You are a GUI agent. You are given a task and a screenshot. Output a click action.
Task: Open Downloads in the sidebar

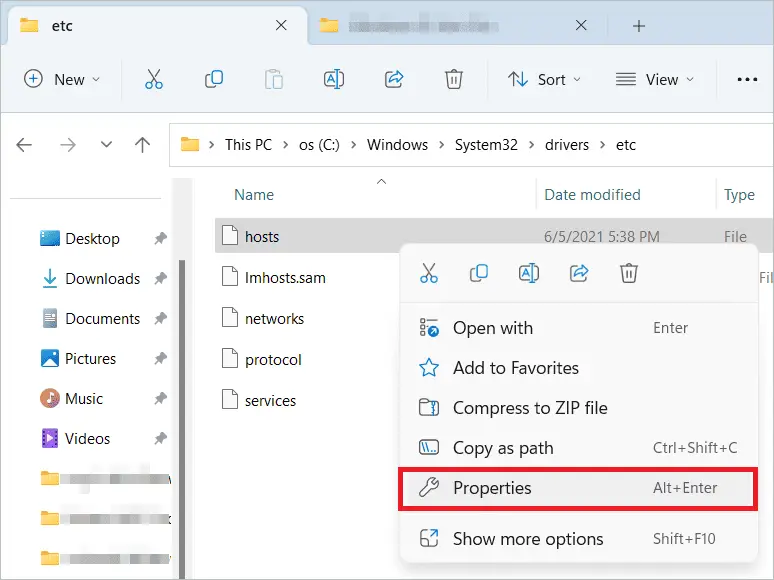click(x=102, y=279)
